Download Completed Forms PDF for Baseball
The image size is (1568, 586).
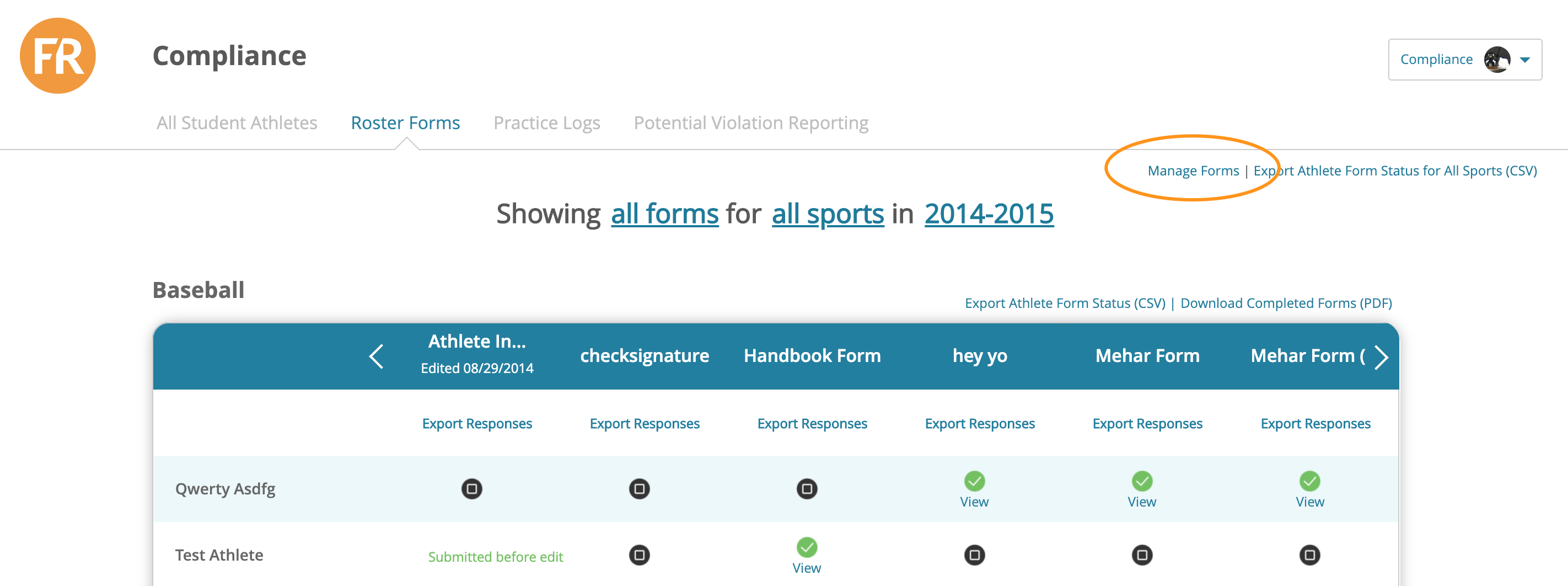coord(1286,303)
